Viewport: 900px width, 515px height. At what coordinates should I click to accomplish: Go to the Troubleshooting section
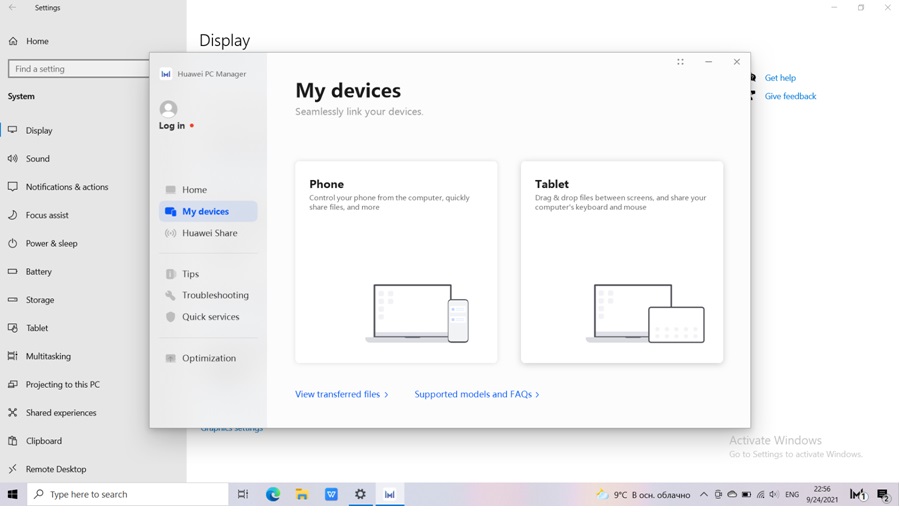(215, 295)
